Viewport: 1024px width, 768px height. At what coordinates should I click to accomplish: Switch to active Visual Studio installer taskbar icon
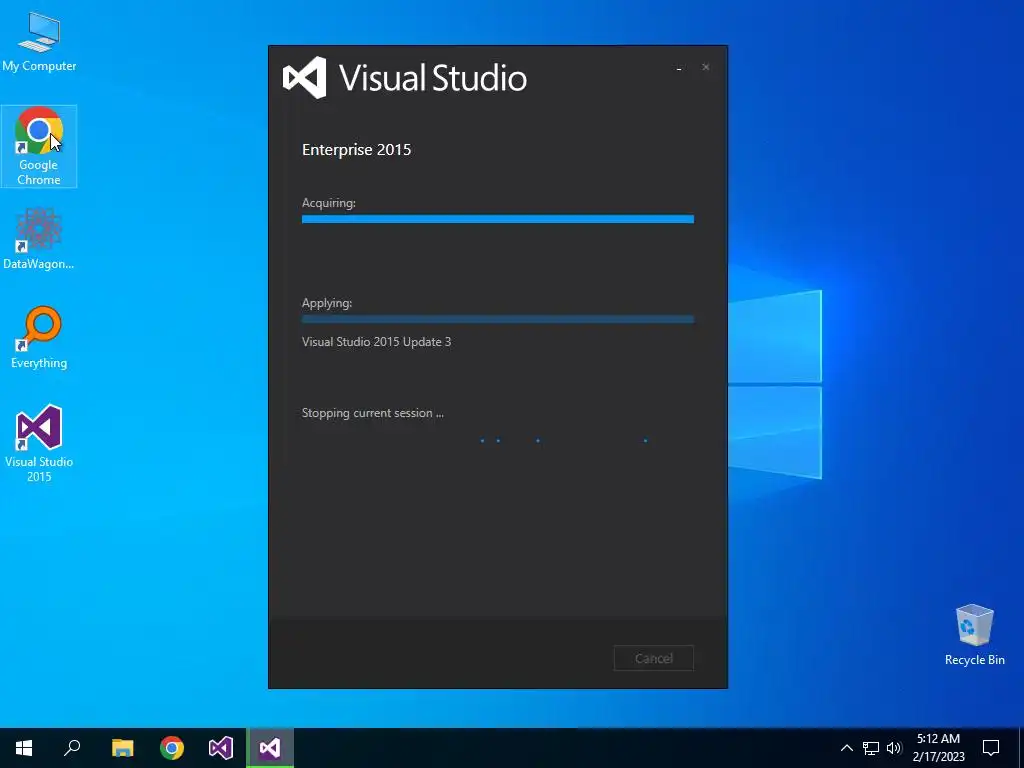(x=270, y=748)
